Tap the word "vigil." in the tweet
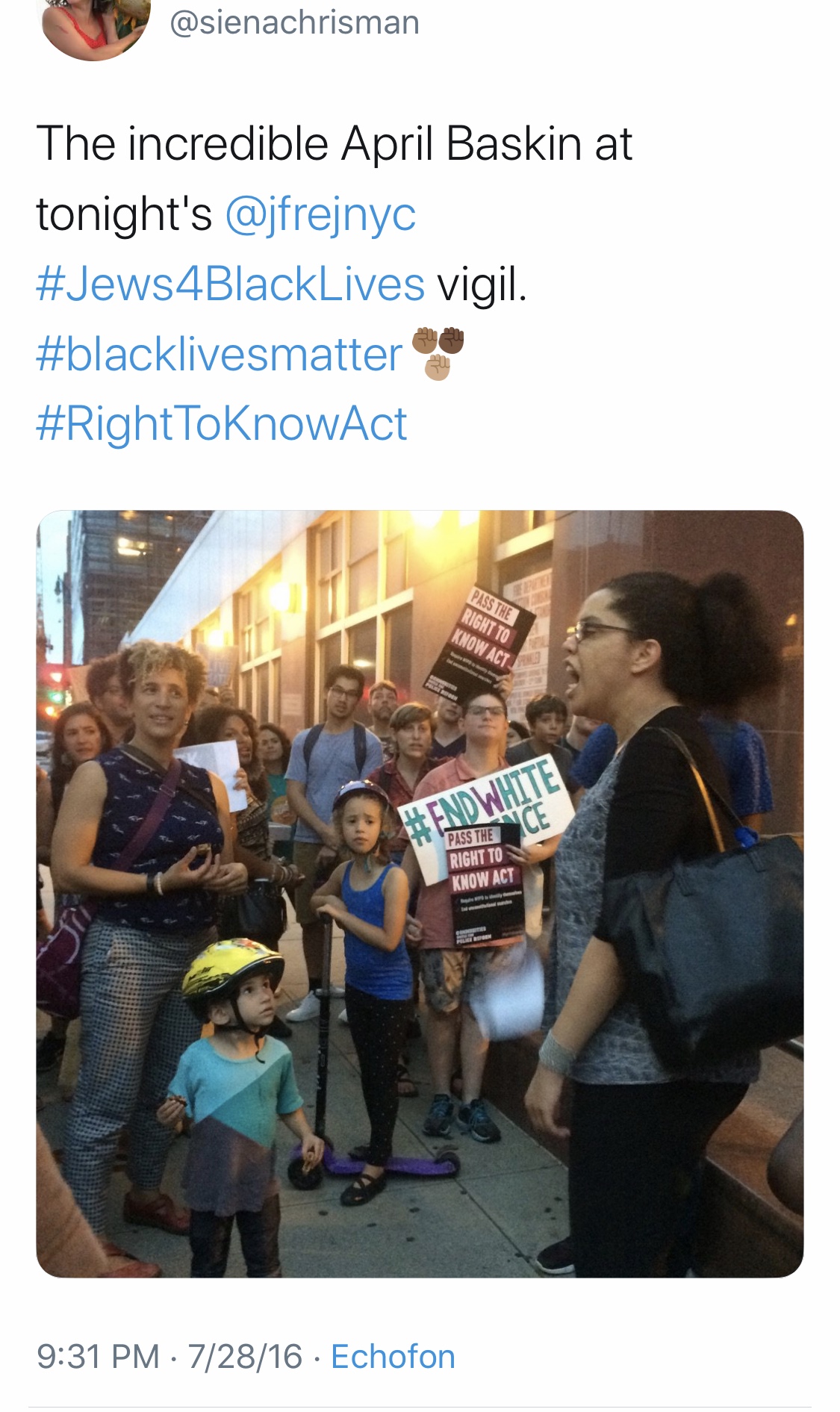The width and height of the screenshot is (840, 1412). pos(482,284)
